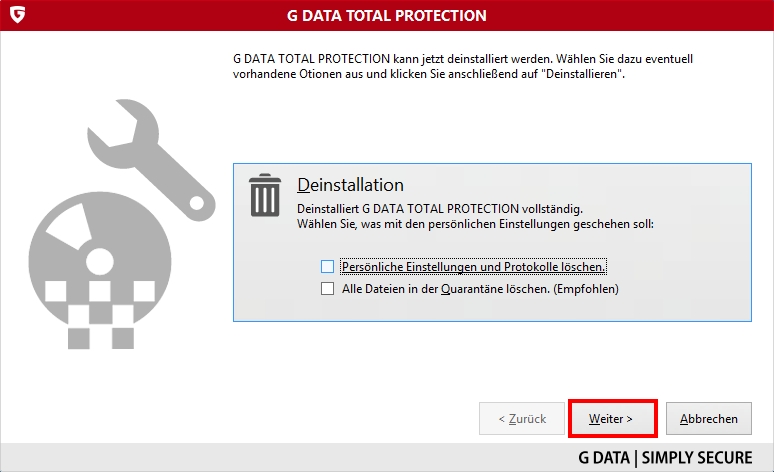Select the Deinstallation heading

point(350,185)
